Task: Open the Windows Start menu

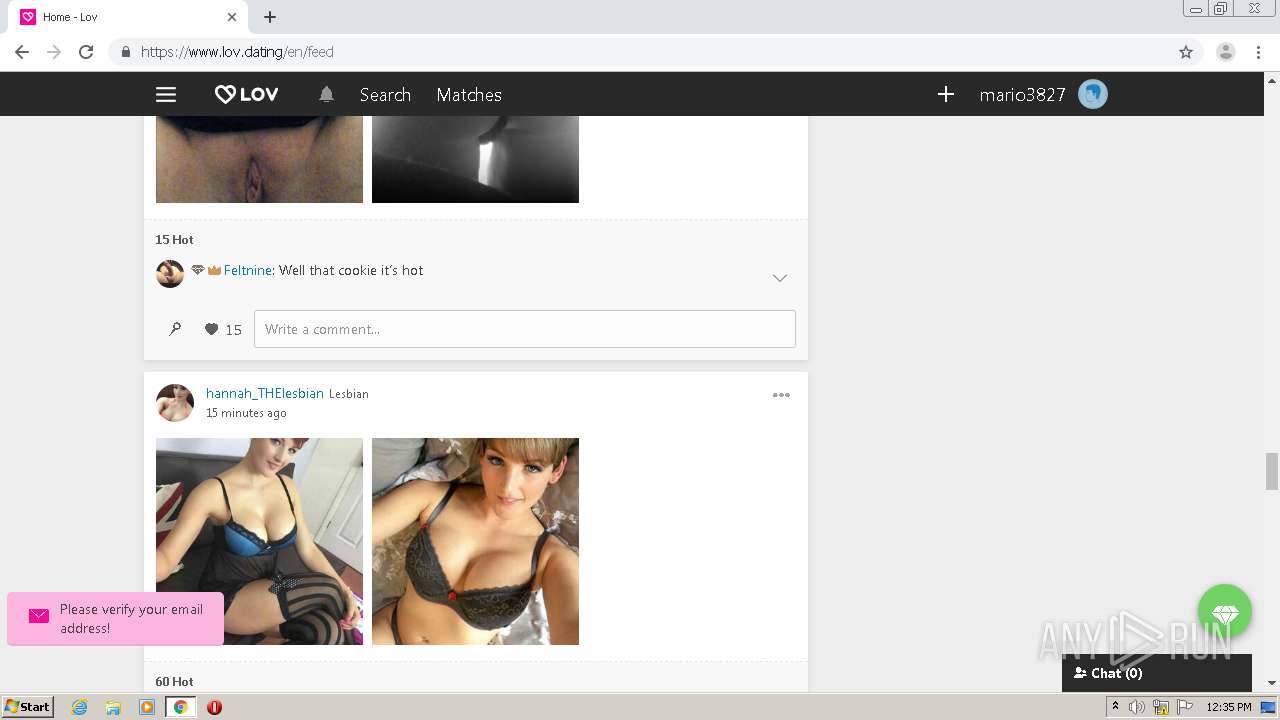Action: coord(28,707)
